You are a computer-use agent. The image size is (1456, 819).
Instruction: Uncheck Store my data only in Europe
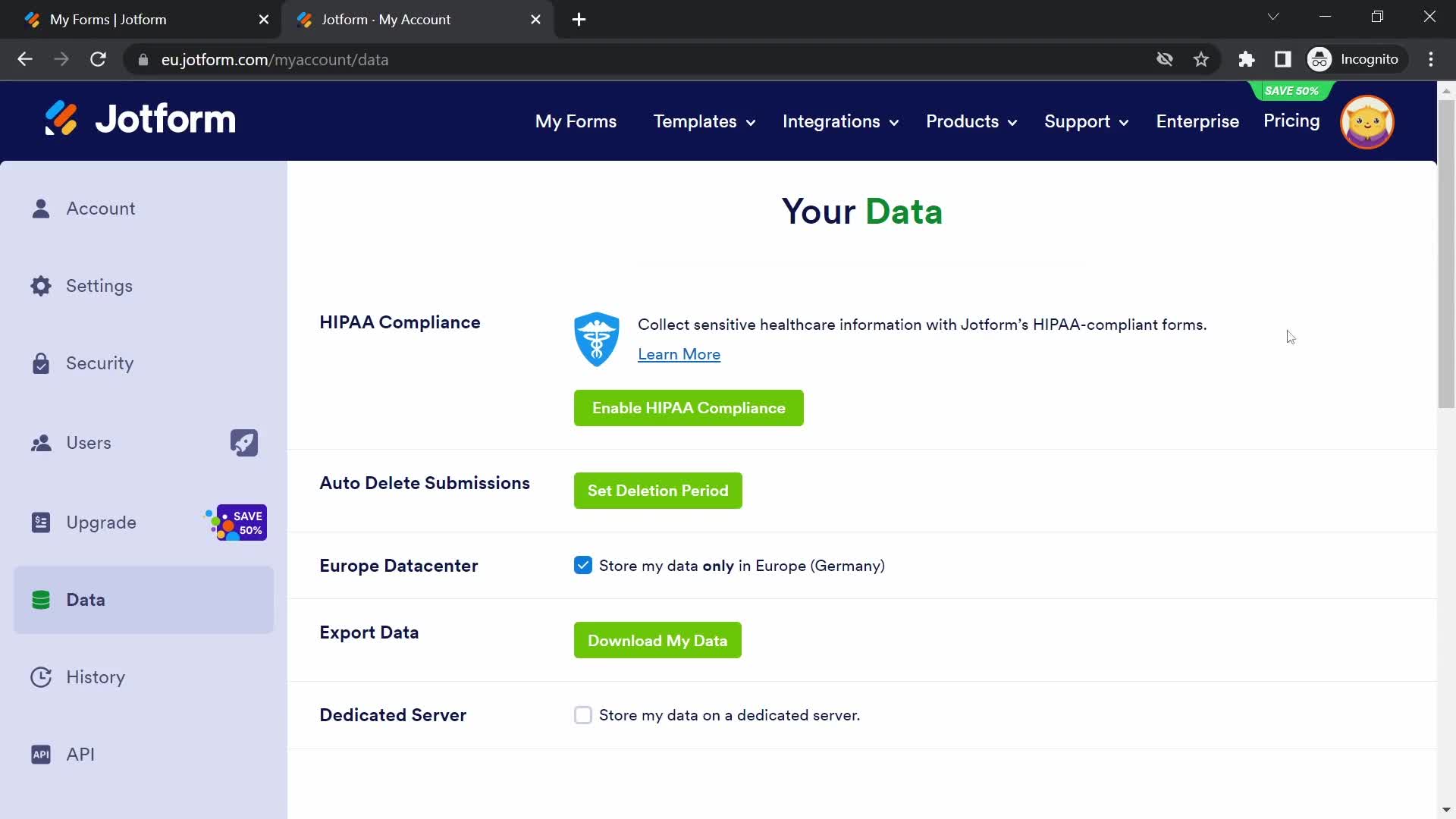point(583,566)
